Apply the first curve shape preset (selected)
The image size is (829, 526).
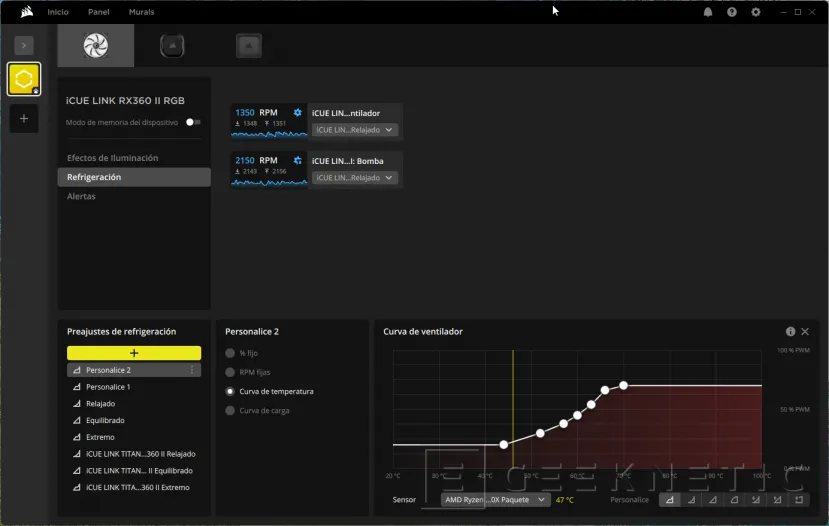669,500
